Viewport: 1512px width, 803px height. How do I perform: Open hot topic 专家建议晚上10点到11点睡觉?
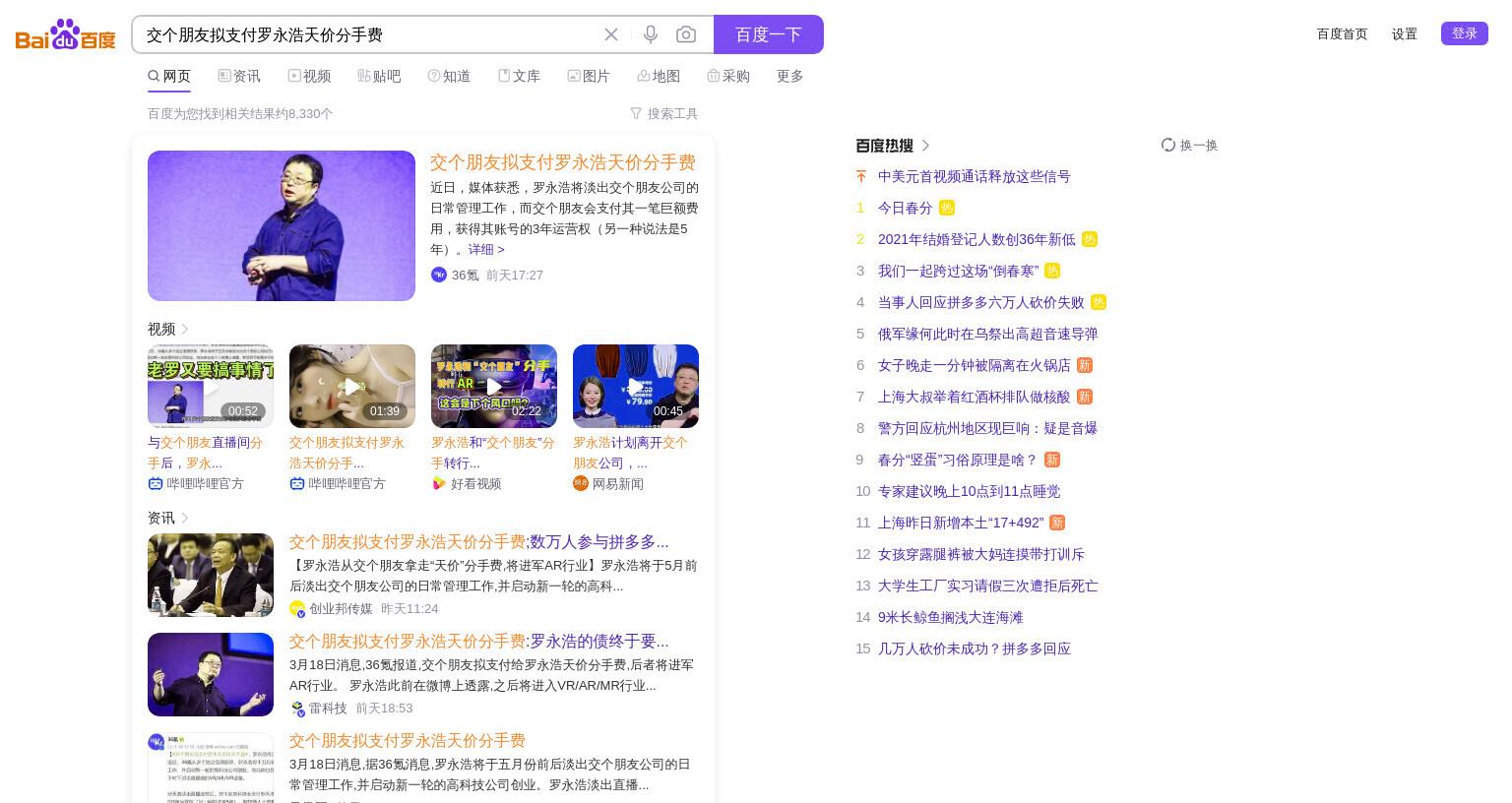pos(970,491)
